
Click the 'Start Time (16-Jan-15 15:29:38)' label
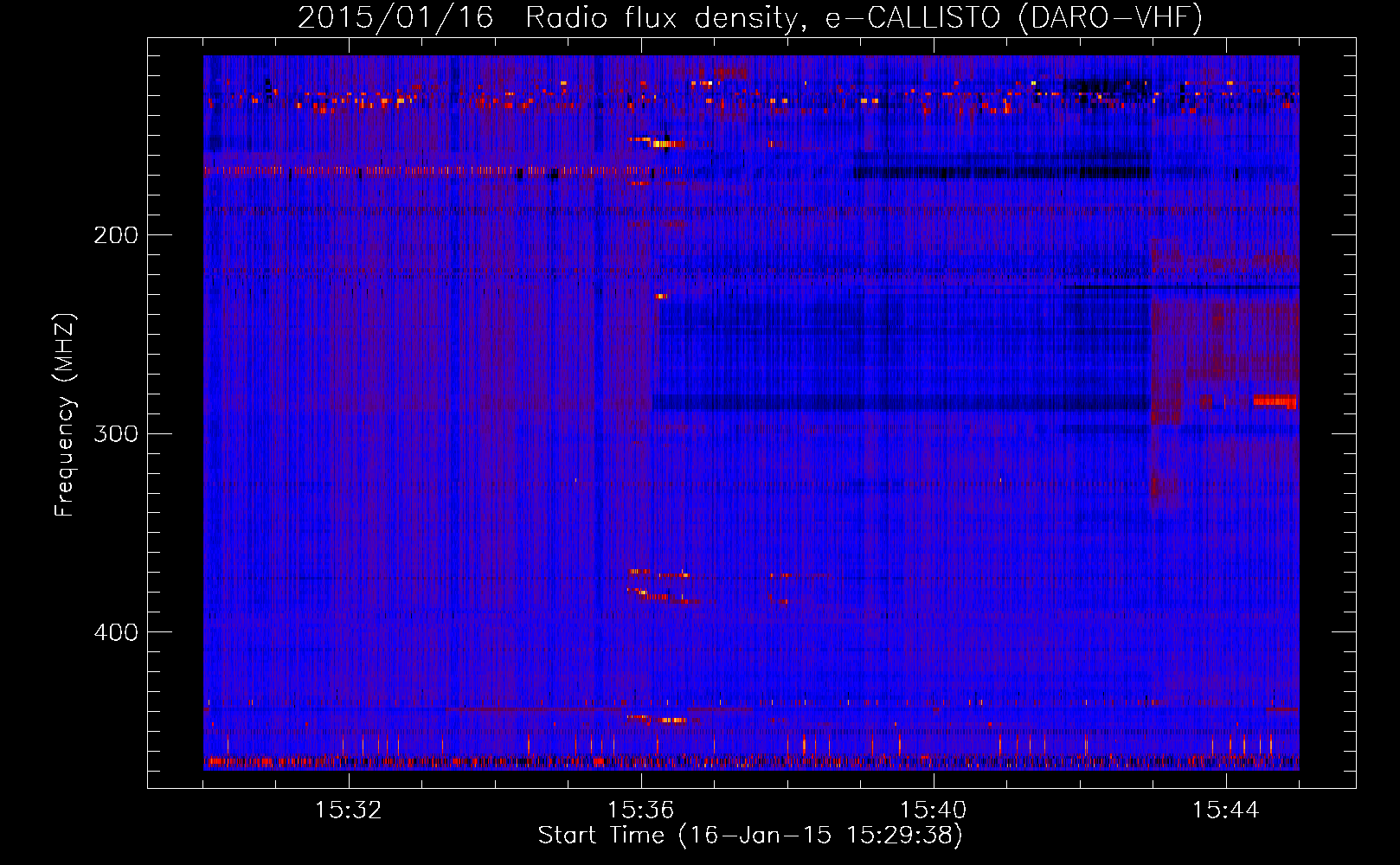coord(750,836)
